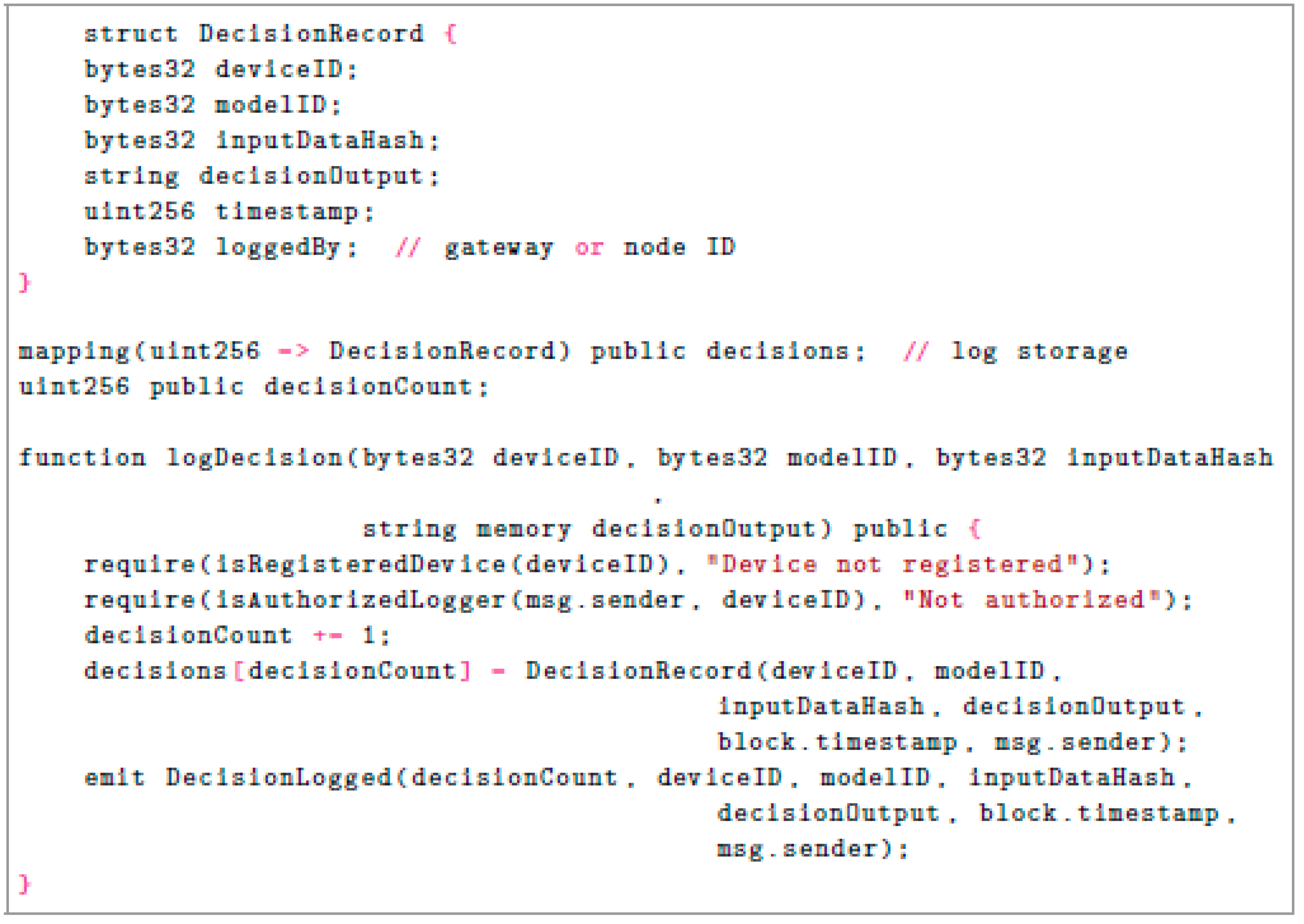Click the 'gateway or node ID' comment
This screenshot has height=924, width=1304.
[589, 247]
